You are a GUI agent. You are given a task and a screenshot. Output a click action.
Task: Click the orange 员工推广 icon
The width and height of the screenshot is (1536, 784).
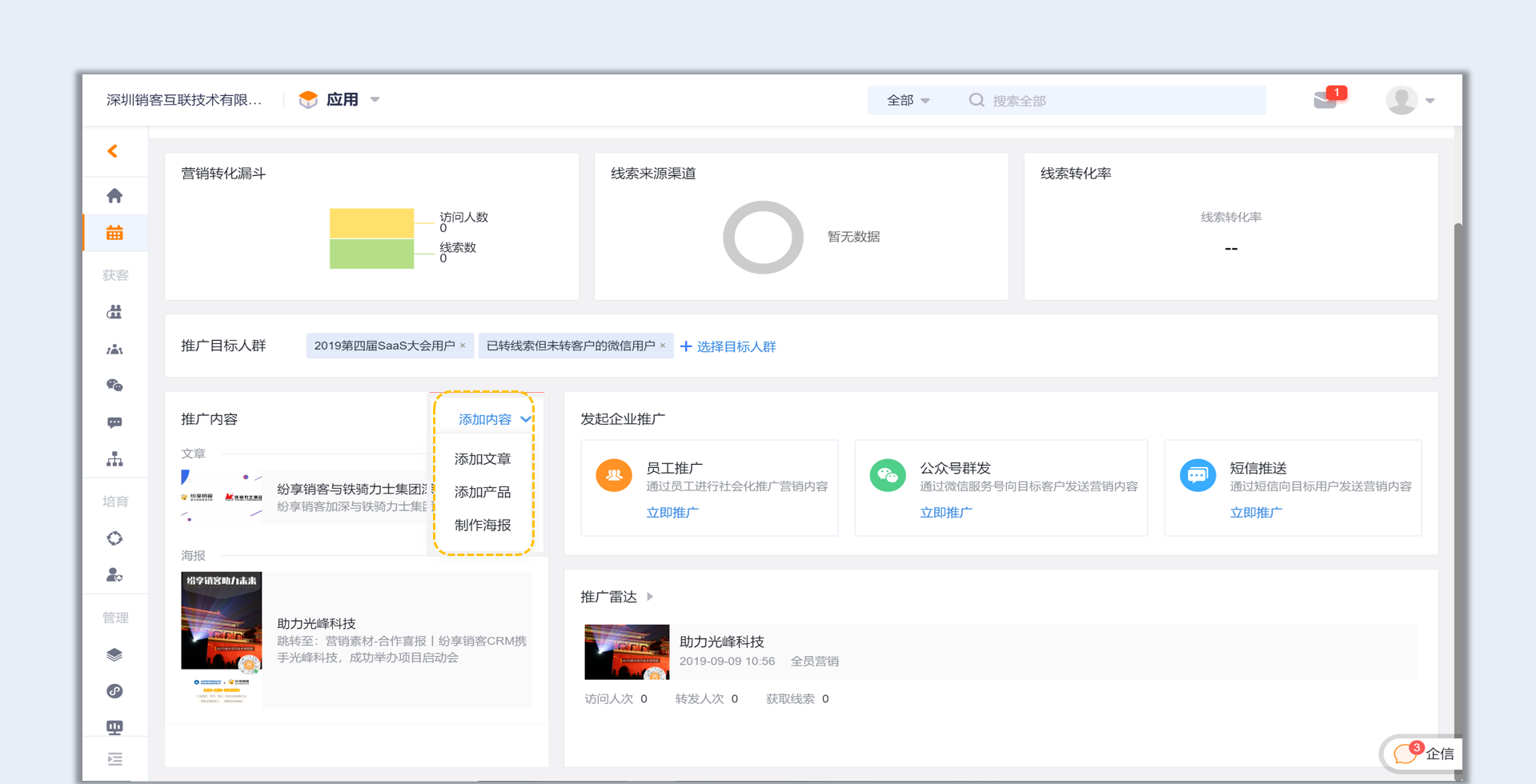614,475
